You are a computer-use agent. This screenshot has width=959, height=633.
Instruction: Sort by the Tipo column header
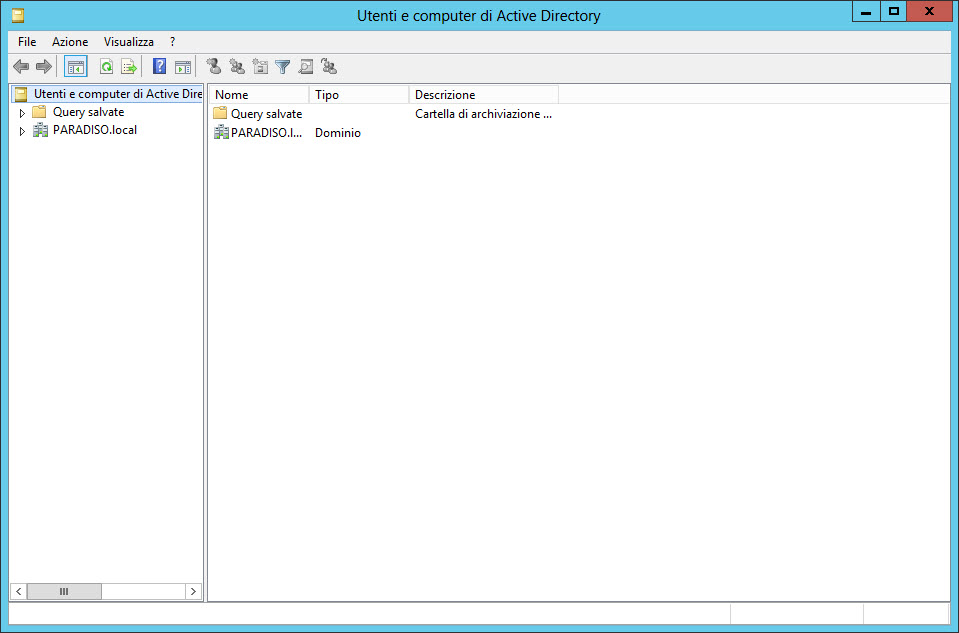(x=360, y=95)
